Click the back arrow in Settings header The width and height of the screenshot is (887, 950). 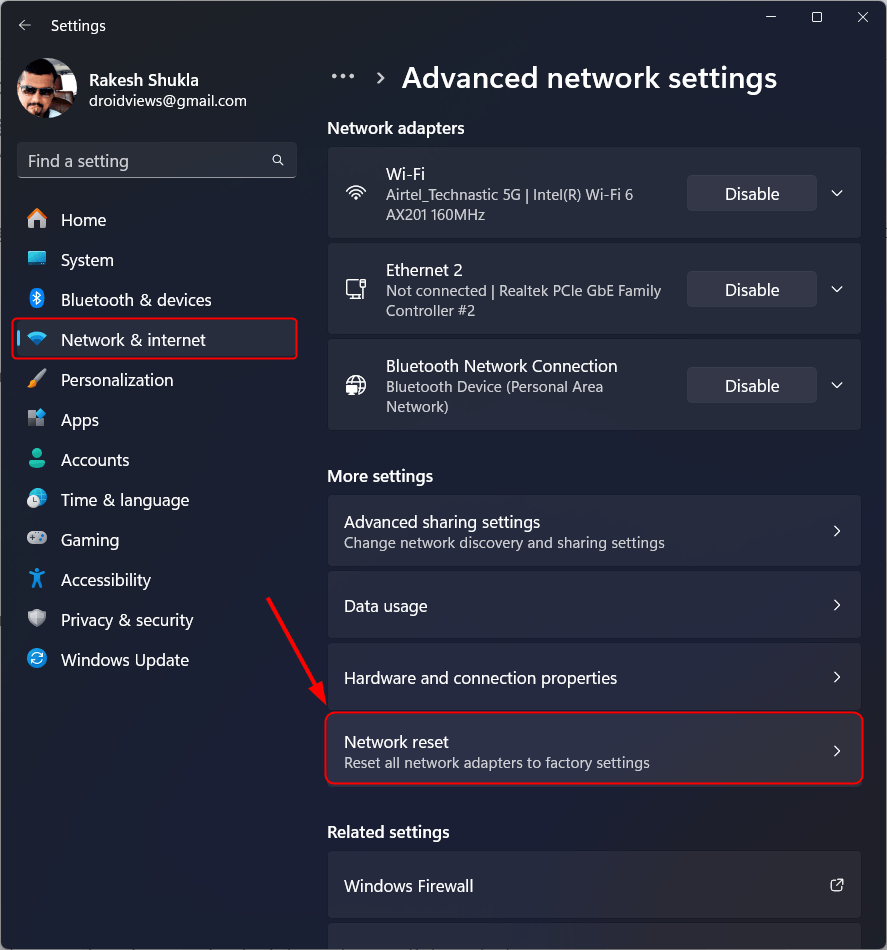(25, 25)
